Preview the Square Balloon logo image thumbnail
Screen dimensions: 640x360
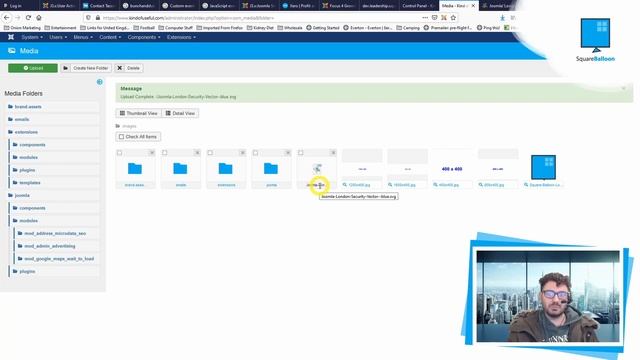(x=543, y=167)
